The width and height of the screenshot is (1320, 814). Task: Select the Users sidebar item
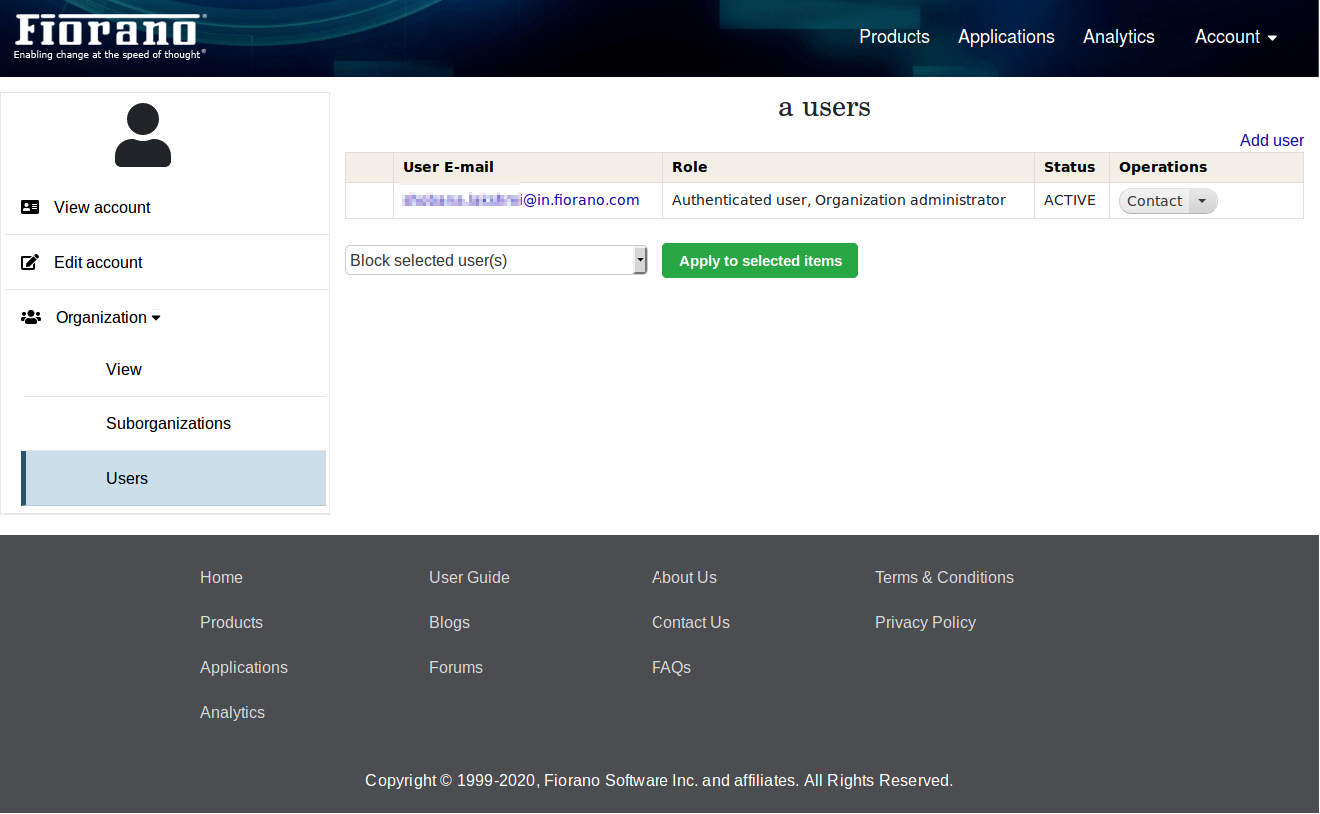click(x=127, y=478)
